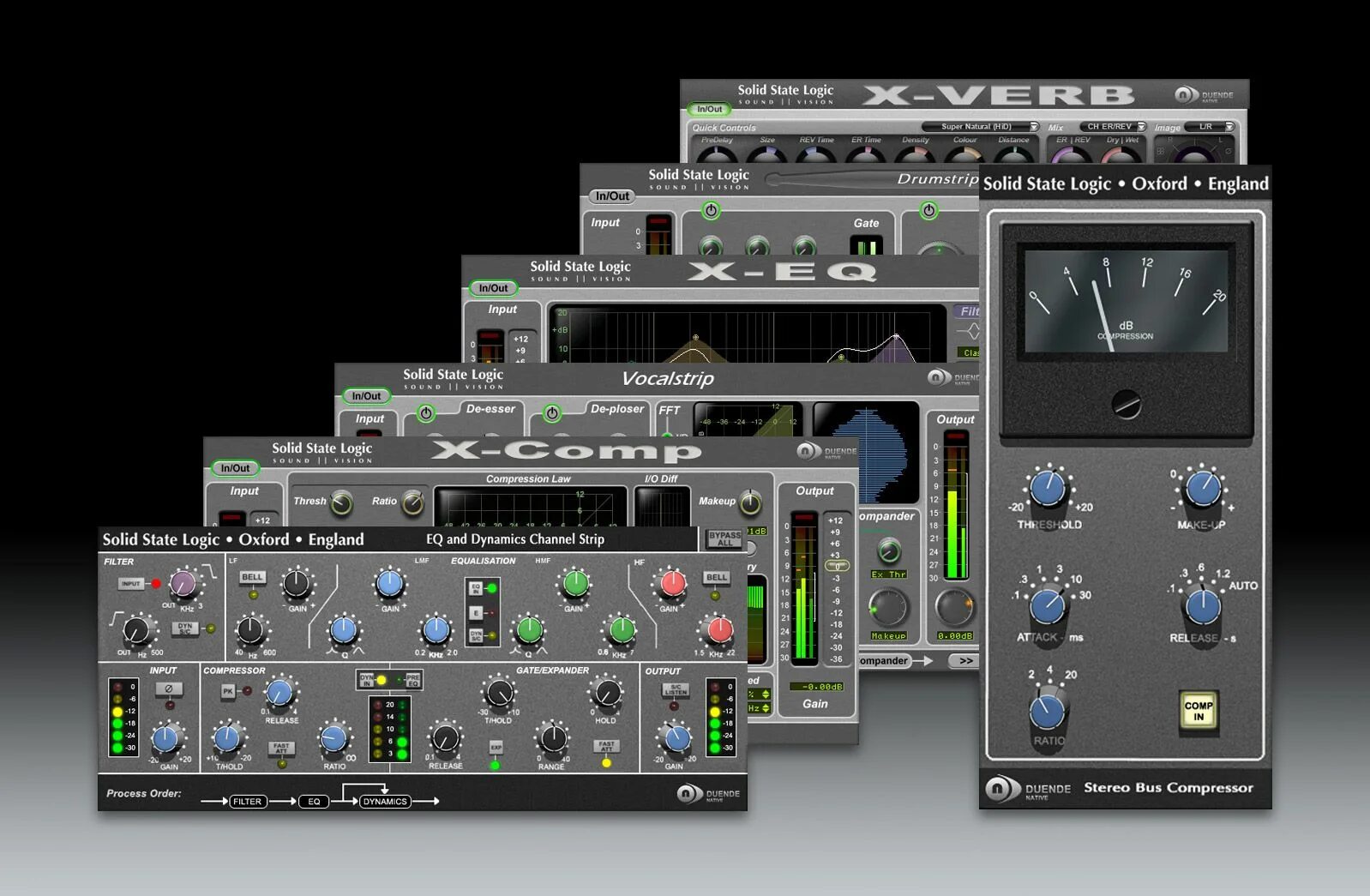Click the PRE EQ button in Channel Strip

click(412, 680)
